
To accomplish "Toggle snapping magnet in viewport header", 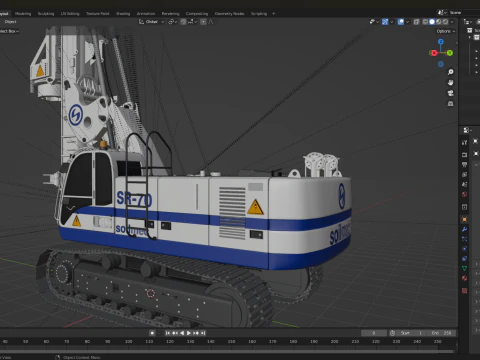I will 183,22.
